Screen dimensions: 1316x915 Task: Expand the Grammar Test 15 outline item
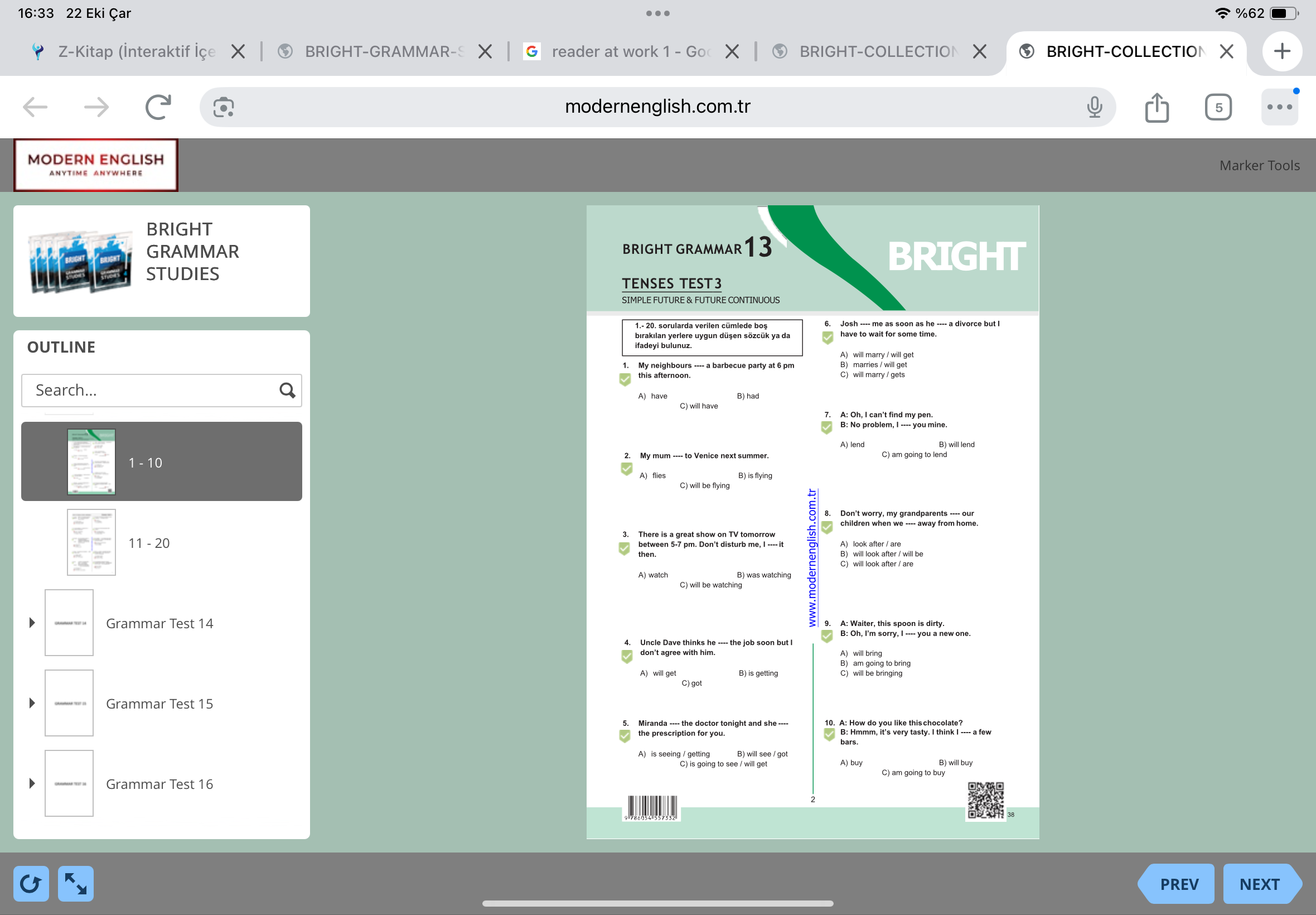click(32, 703)
